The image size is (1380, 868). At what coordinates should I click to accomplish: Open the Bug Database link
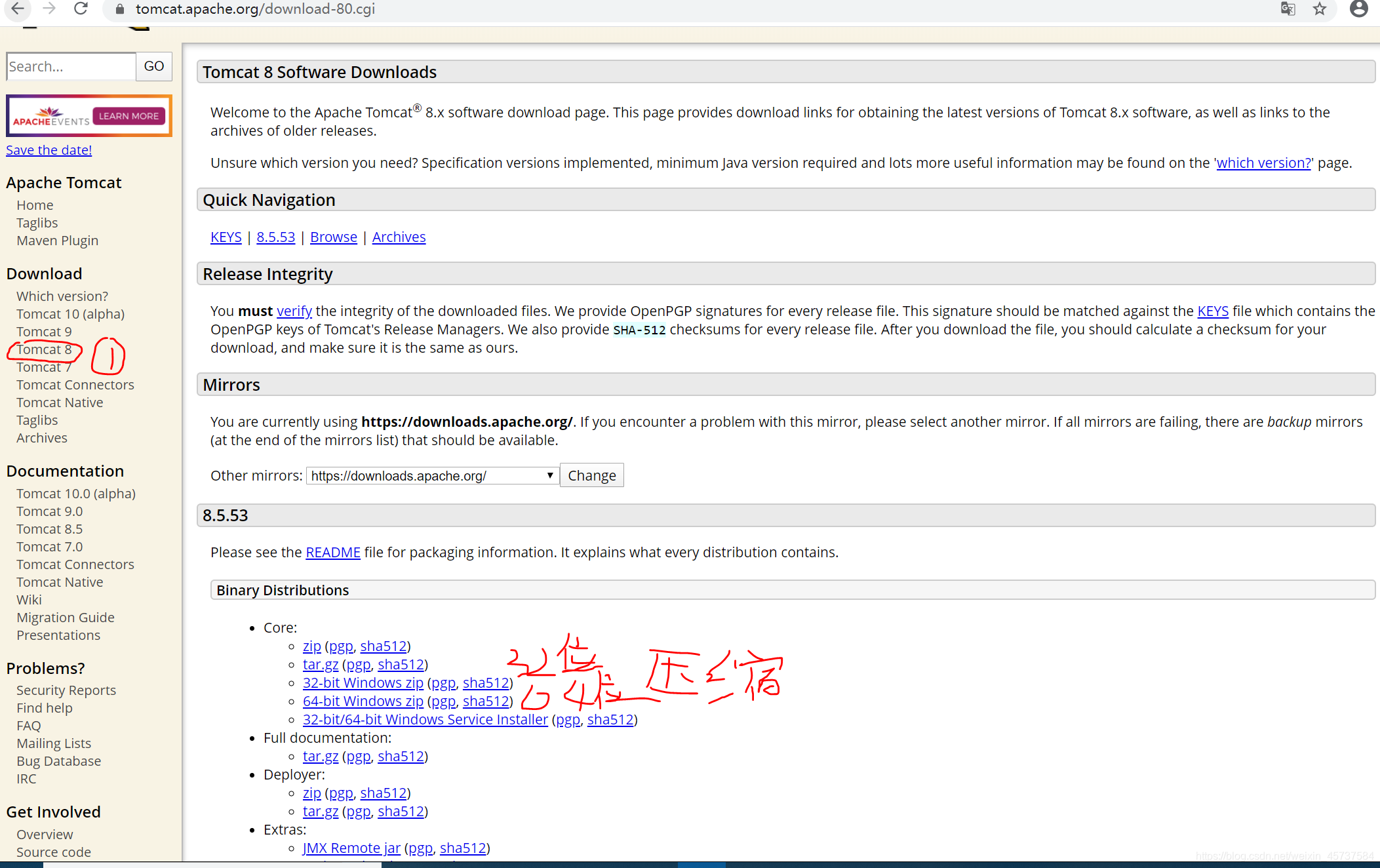click(59, 761)
